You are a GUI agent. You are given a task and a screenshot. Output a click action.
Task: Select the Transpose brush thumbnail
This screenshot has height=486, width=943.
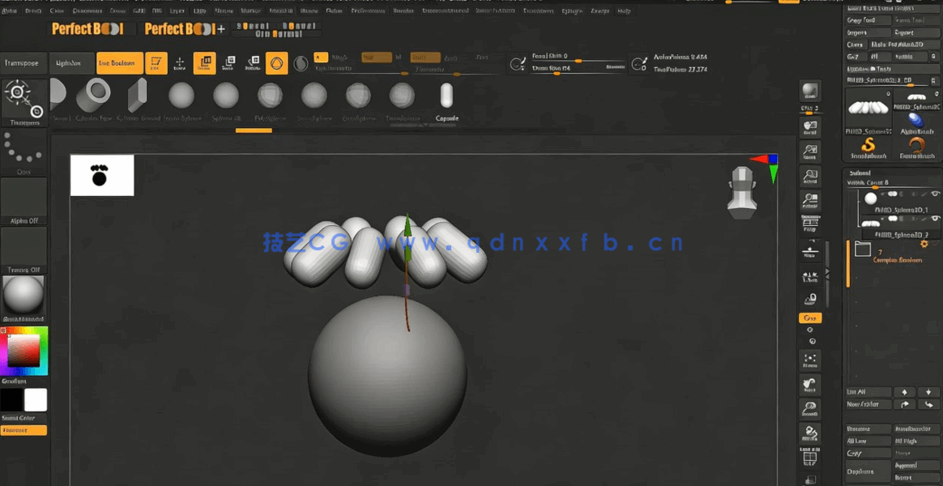tap(24, 102)
